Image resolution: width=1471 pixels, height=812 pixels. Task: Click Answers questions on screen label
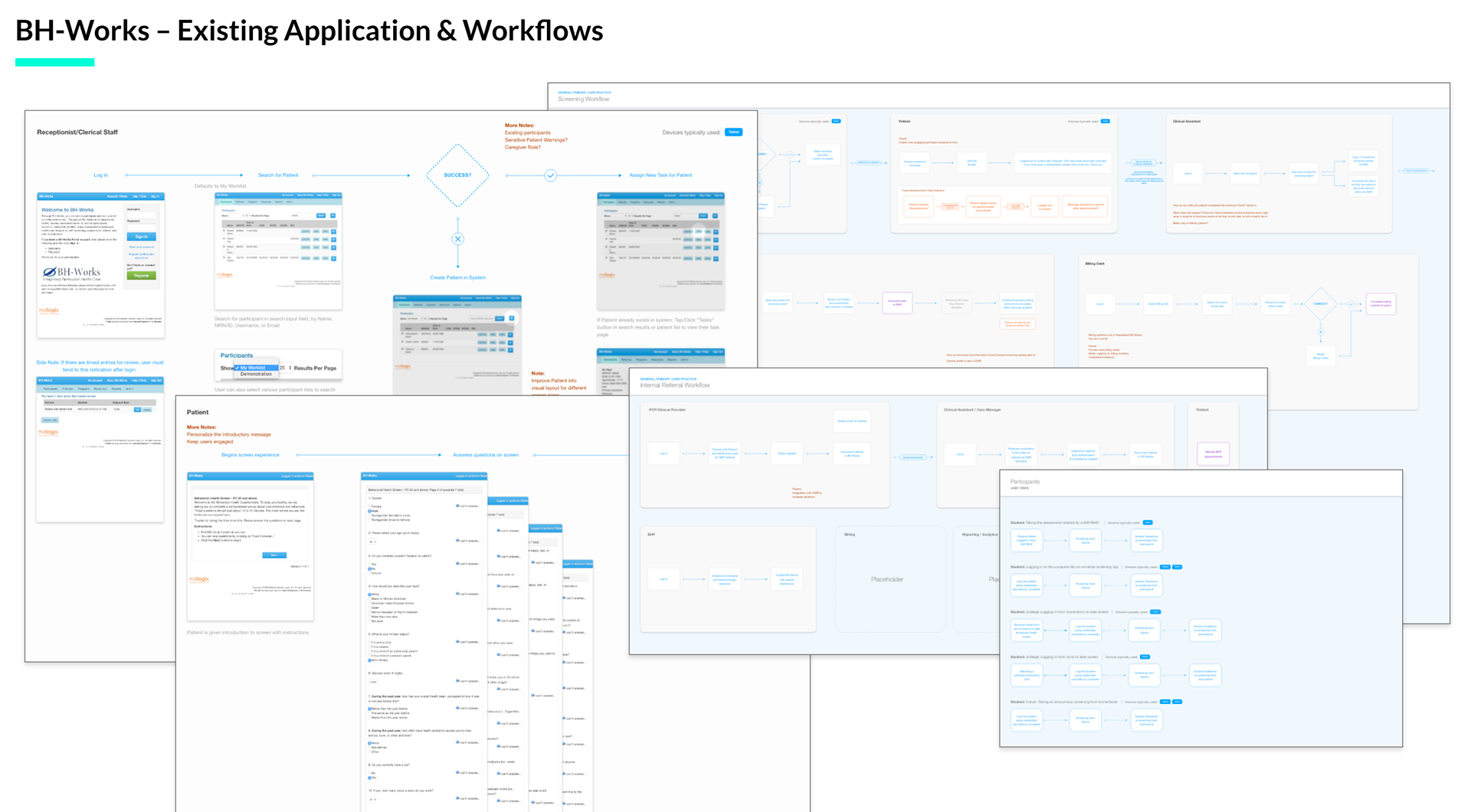click(x=486, y=455)
